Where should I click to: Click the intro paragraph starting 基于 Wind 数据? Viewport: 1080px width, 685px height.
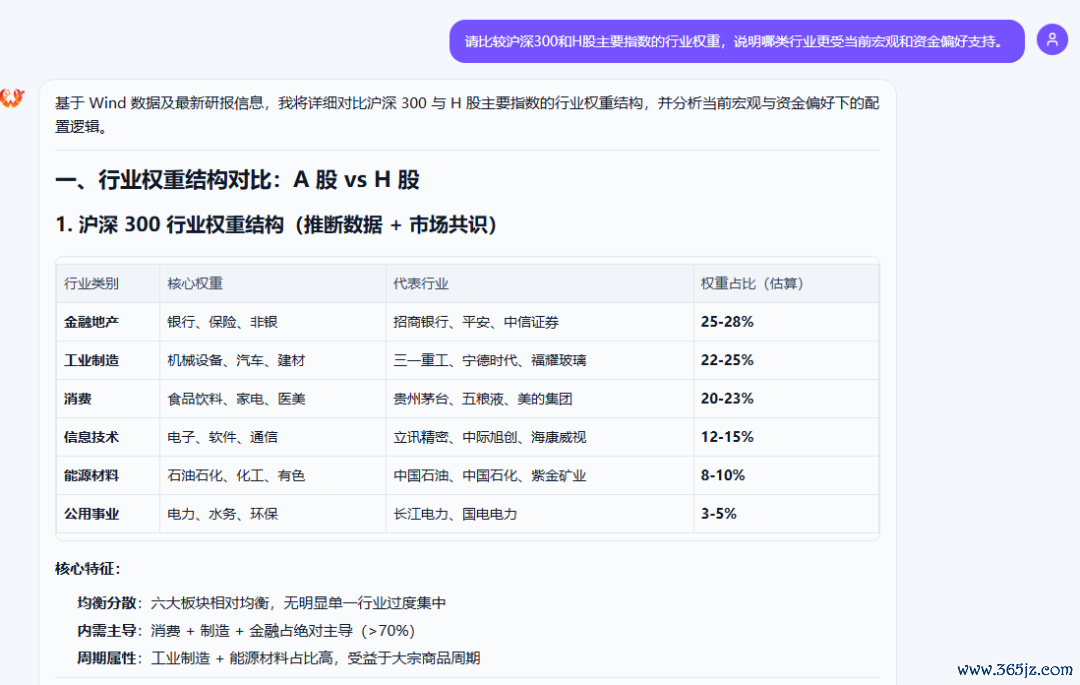click(467, 115)
